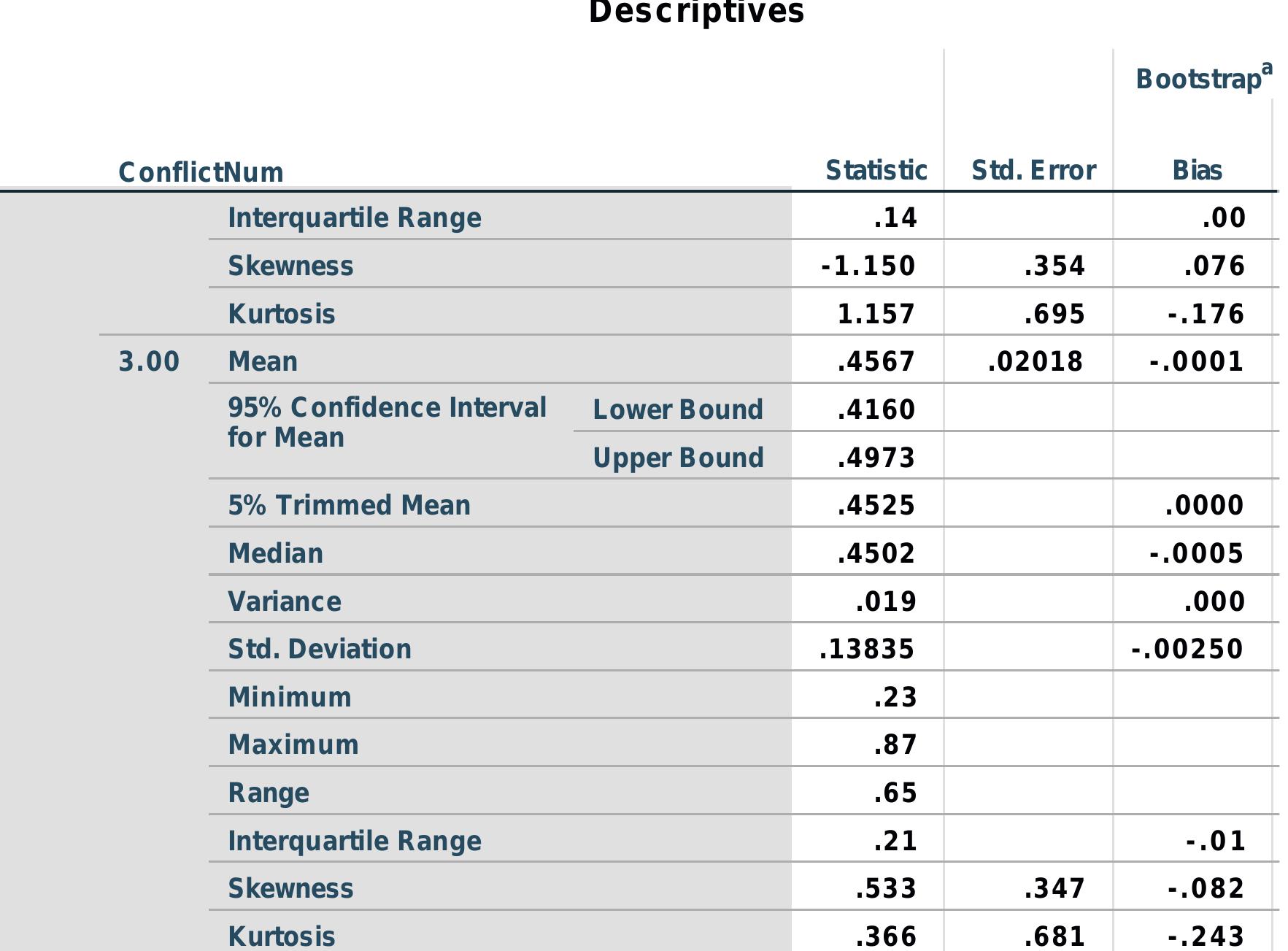Image resolution: width=1288 pixels, height=951 pixels.
Task: Select the ConflictNum header label
Action: pos(201,173)
